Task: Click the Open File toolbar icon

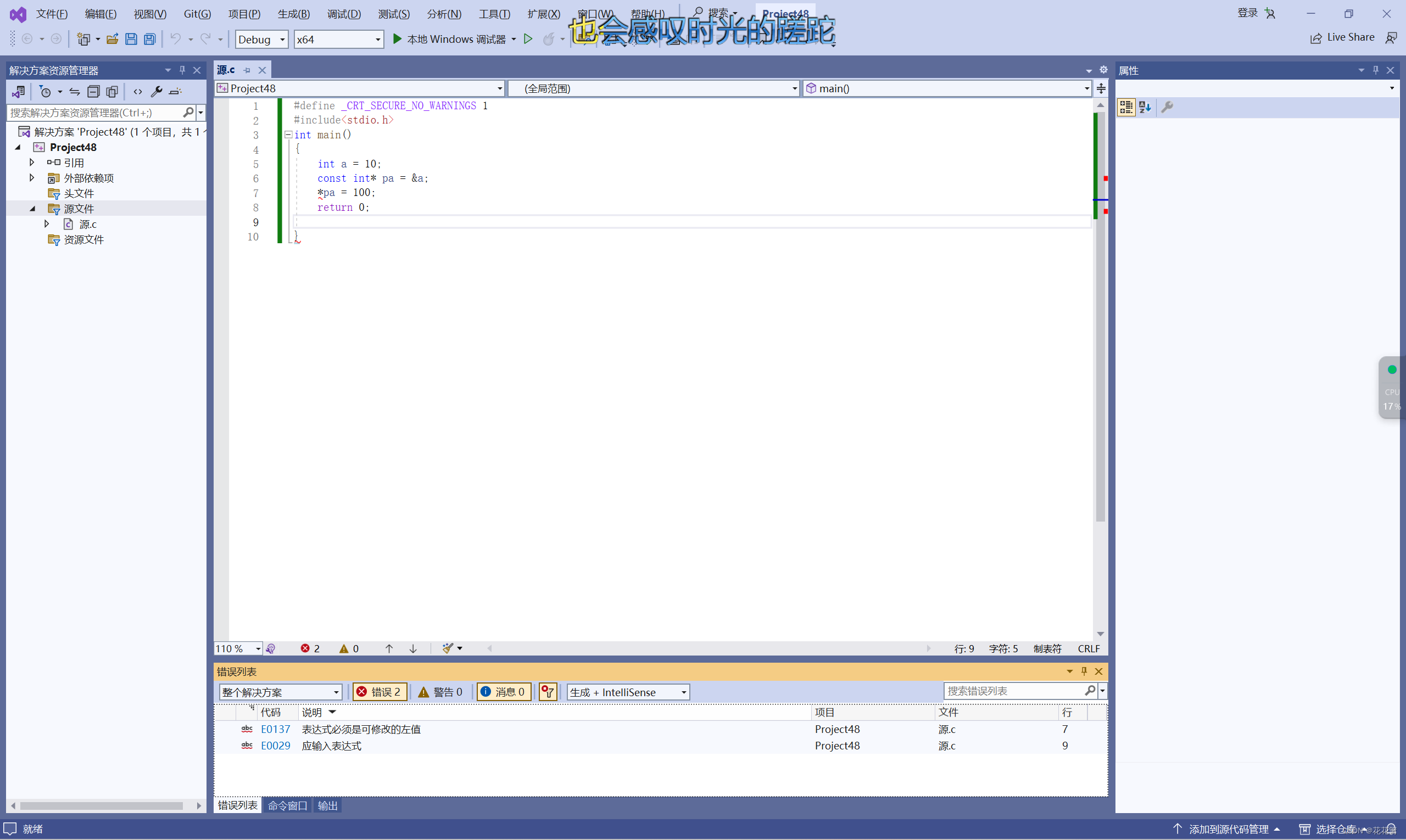Action: pos(112,39)
